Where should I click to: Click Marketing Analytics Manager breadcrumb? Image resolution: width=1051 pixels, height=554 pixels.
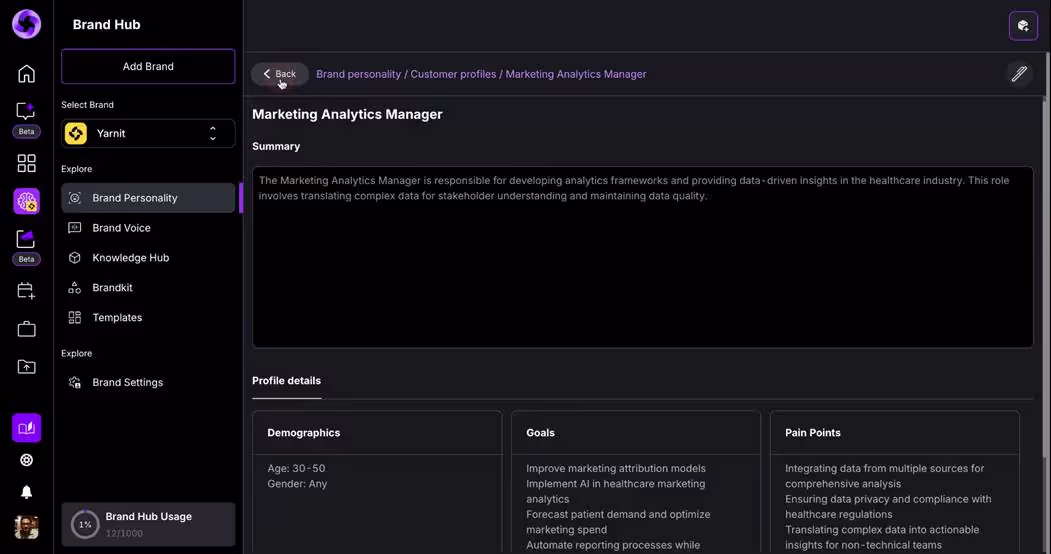click(576, 74)
